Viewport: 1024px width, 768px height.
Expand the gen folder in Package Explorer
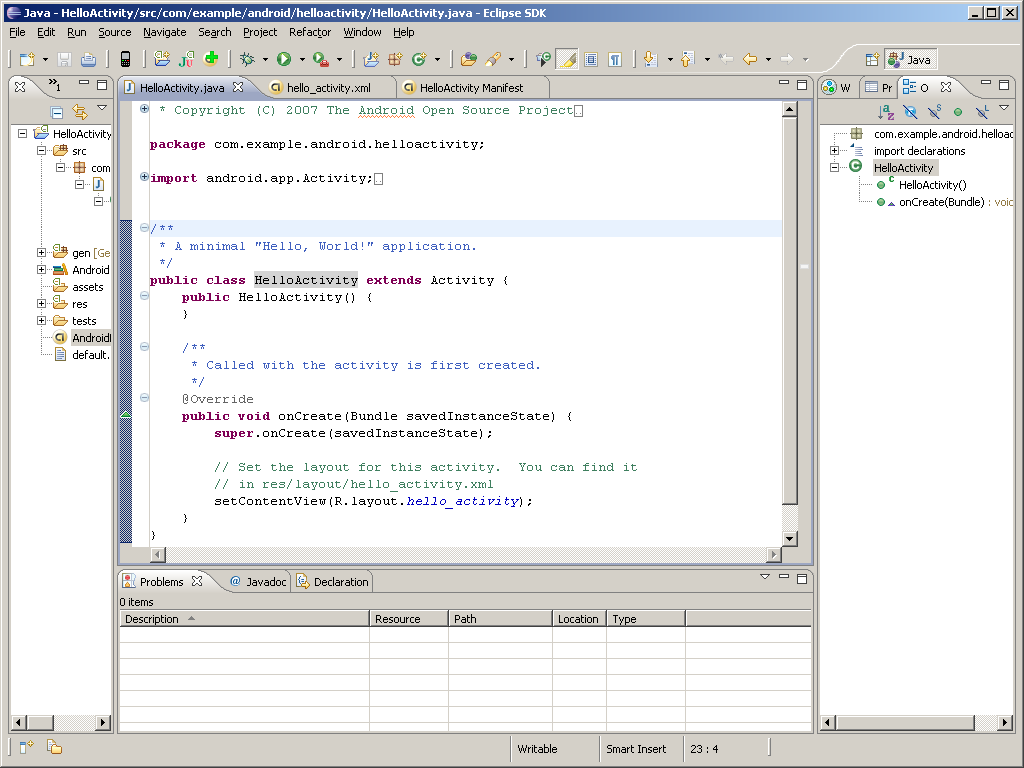[42, 253]
